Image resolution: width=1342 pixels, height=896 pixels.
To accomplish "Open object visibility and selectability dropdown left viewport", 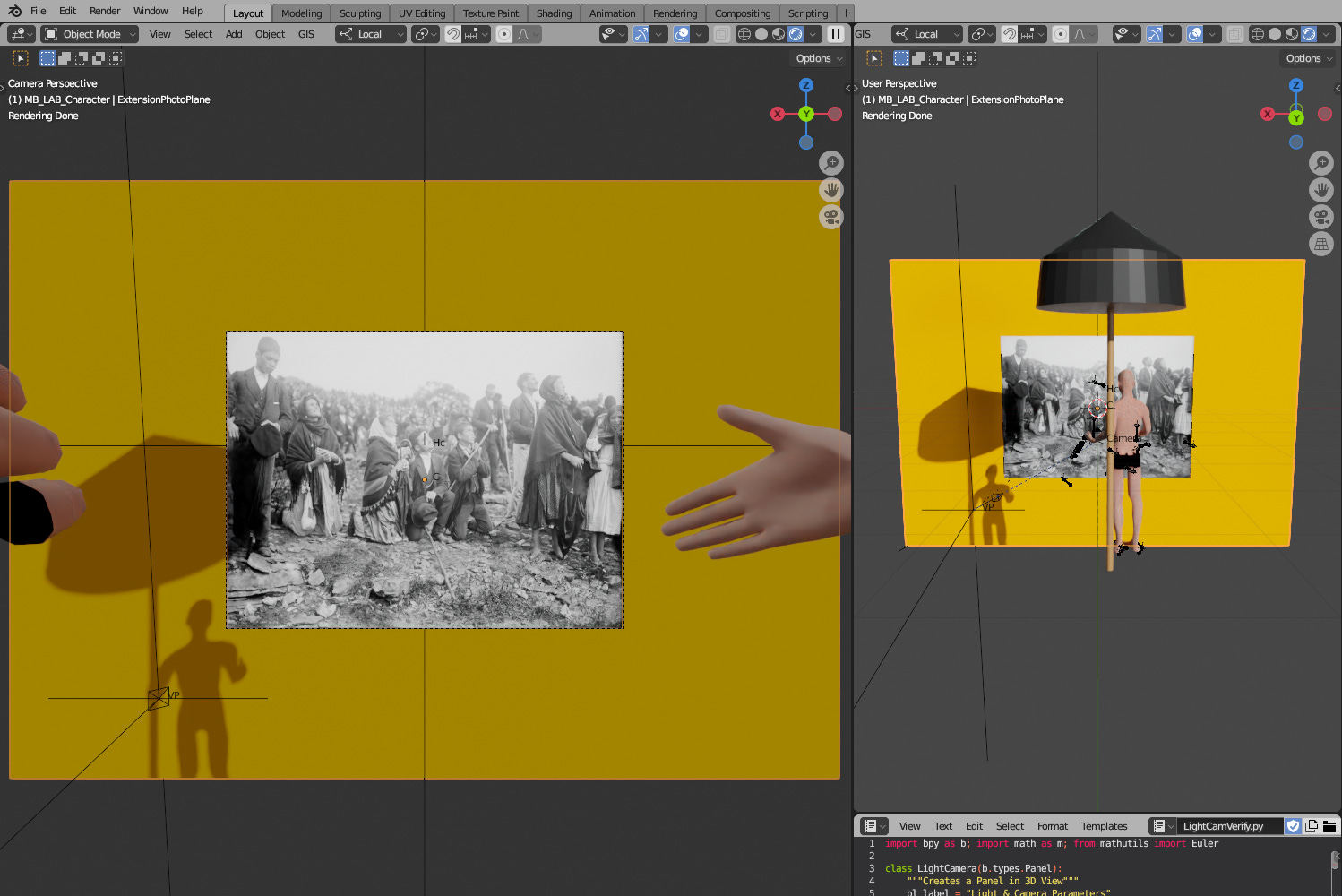I will tap(614, 34).
